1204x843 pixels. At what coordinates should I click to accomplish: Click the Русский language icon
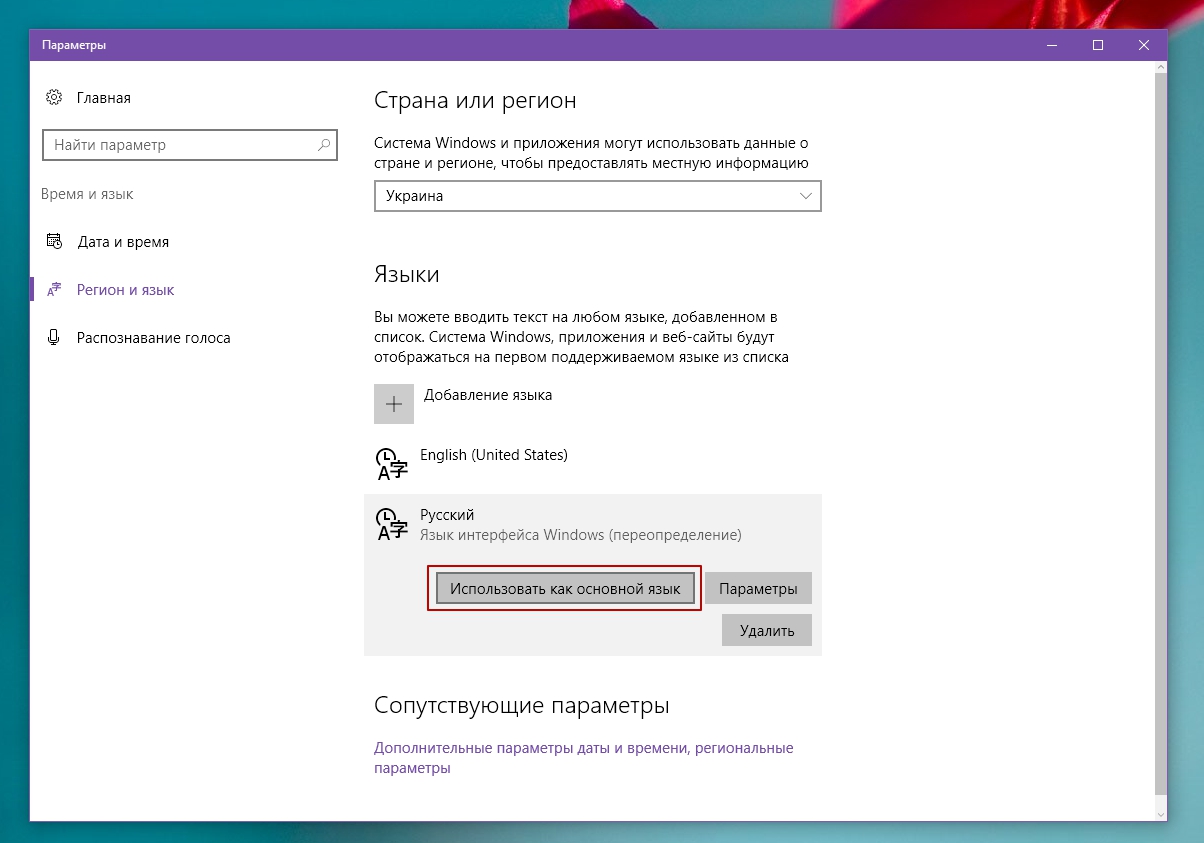click(x=391, y=524)
